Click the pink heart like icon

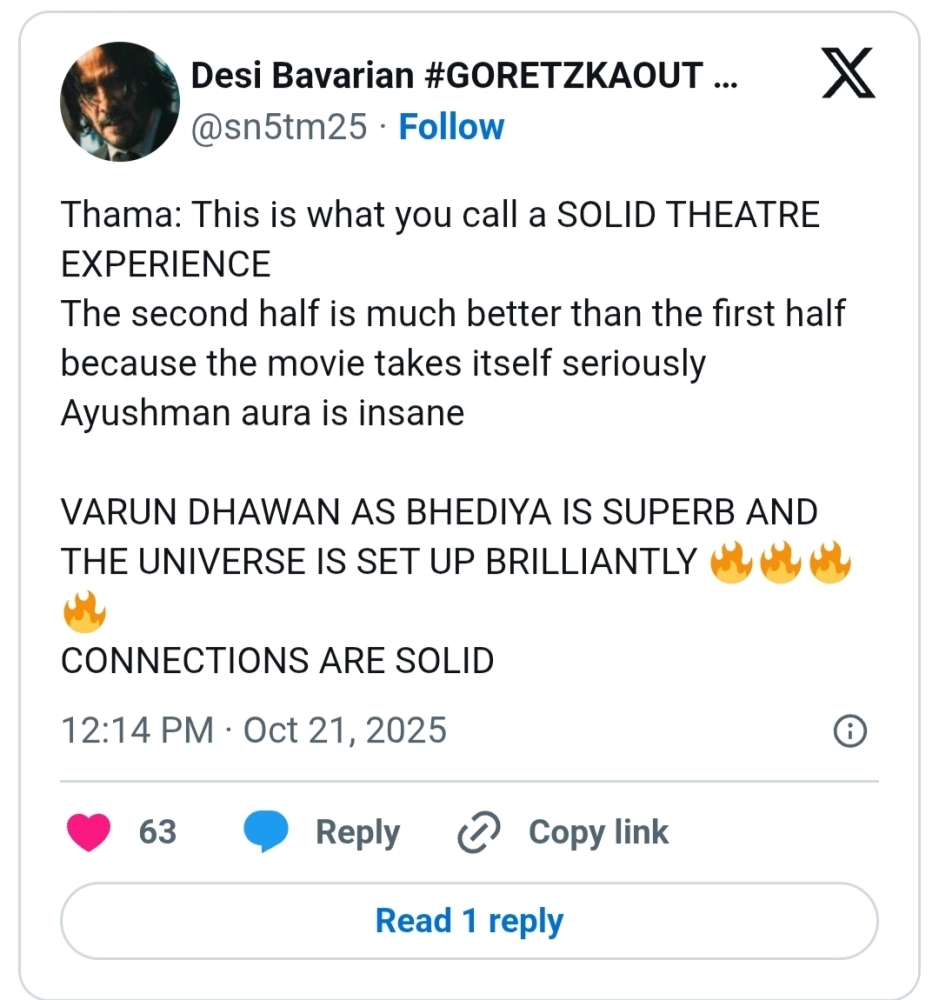pos(88,832)
